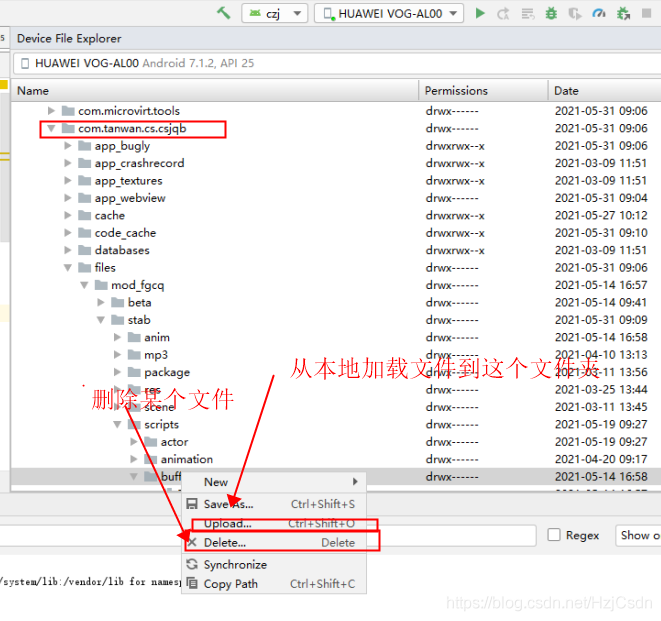661x621 pixels.
Task: Collapse the mod_fgcq folder
Action: 84,285
